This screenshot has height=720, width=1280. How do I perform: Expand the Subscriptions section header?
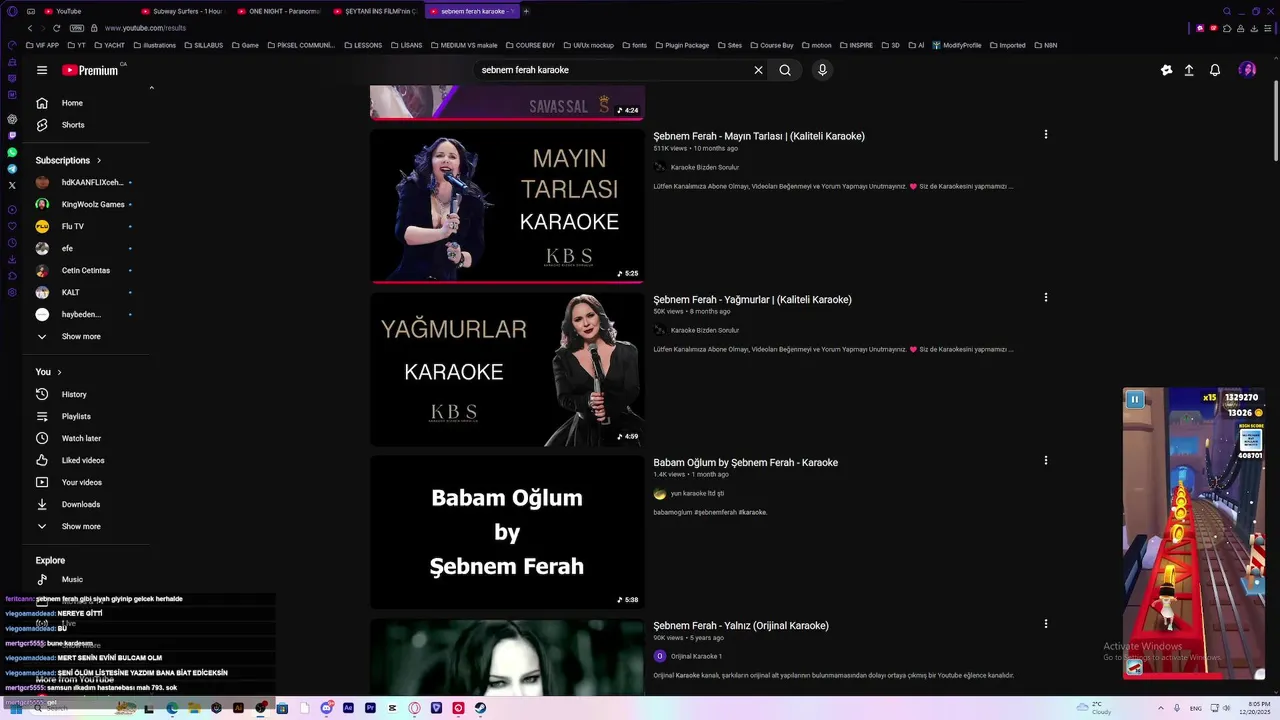(68, 160)
